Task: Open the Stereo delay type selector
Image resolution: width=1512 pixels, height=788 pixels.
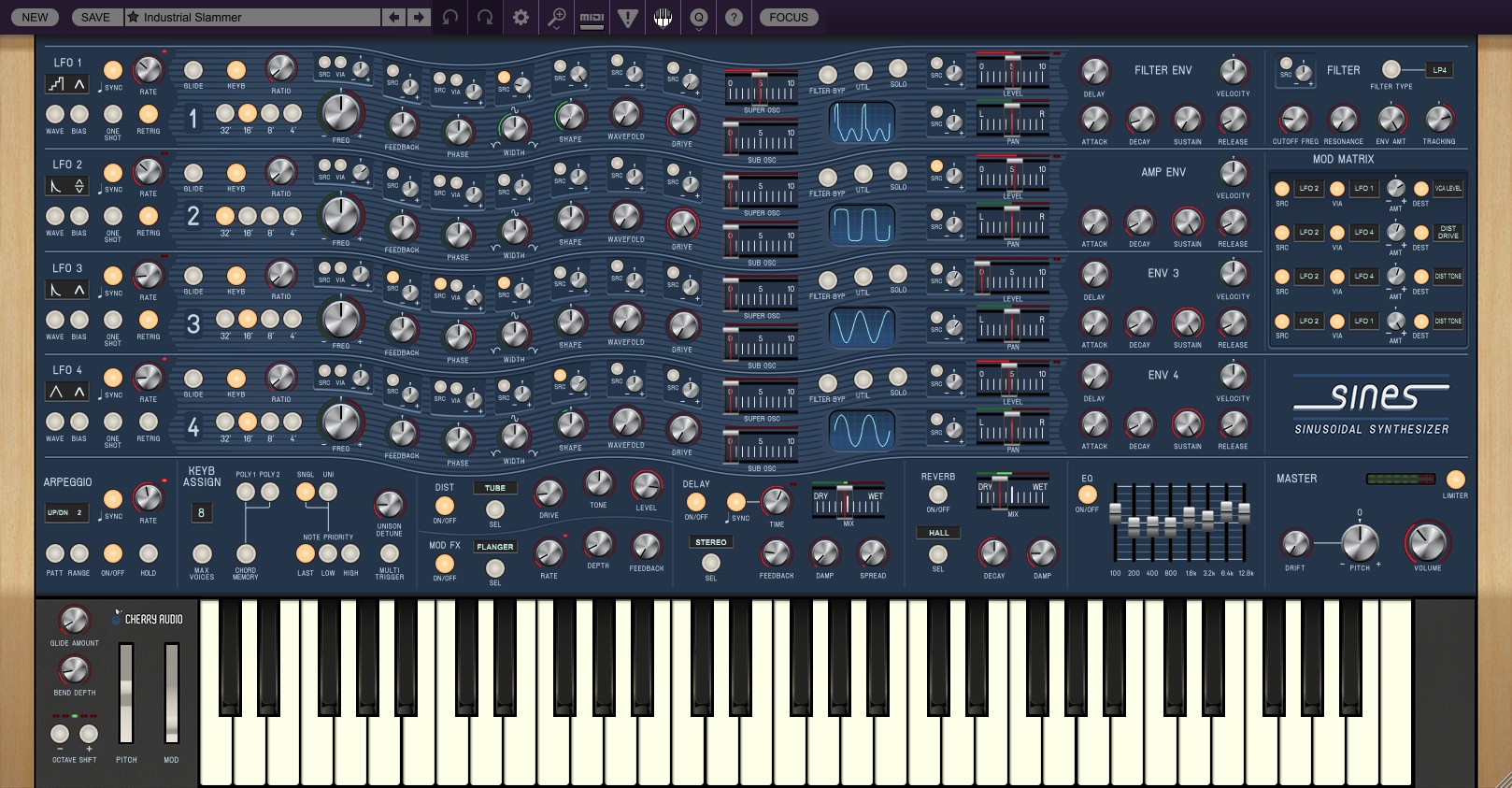Action: (x=711, y=542)
